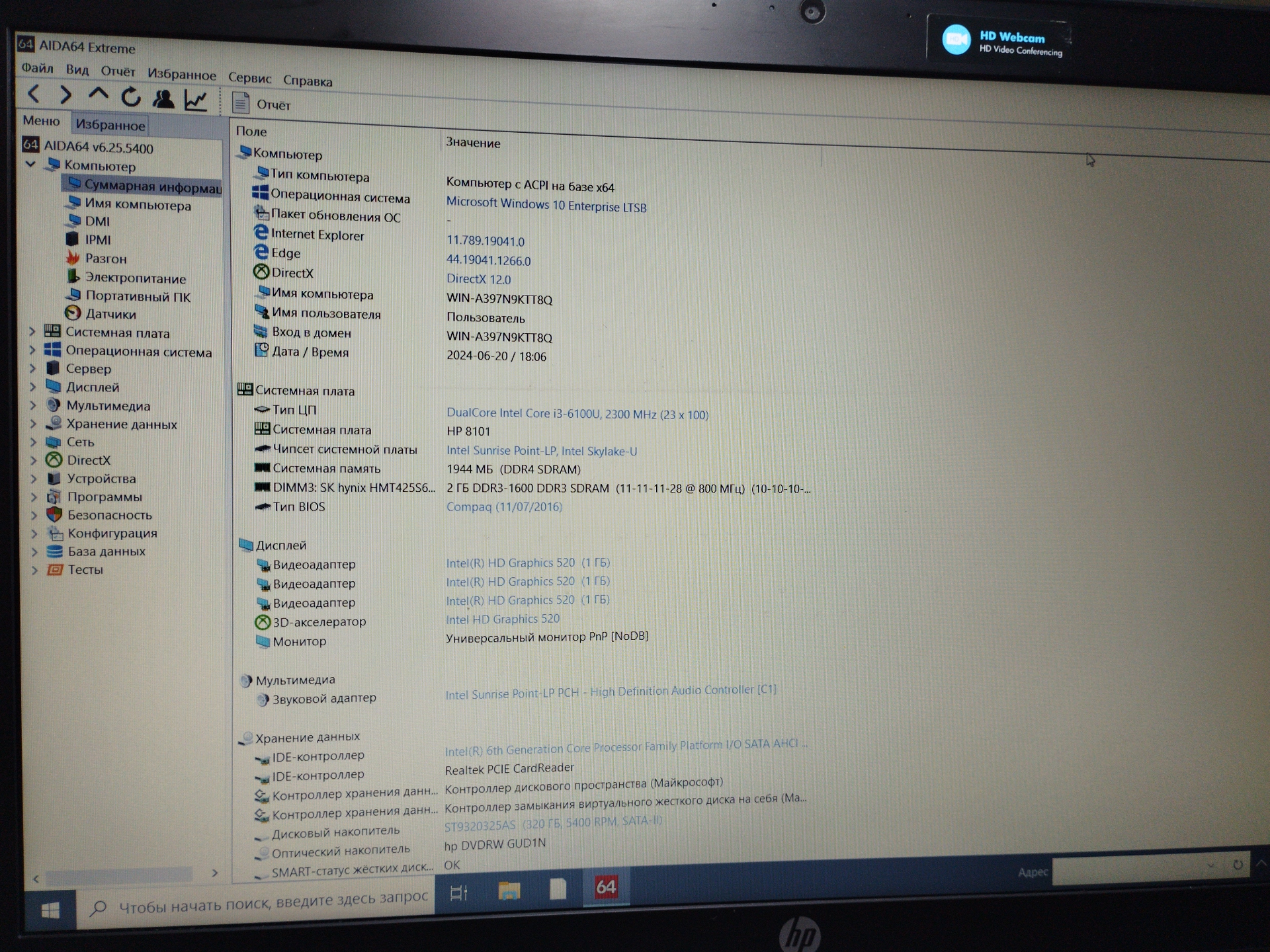Click the Устройства icon in tree
Screen dimensions: 1270x952
(x=54, y=477)
